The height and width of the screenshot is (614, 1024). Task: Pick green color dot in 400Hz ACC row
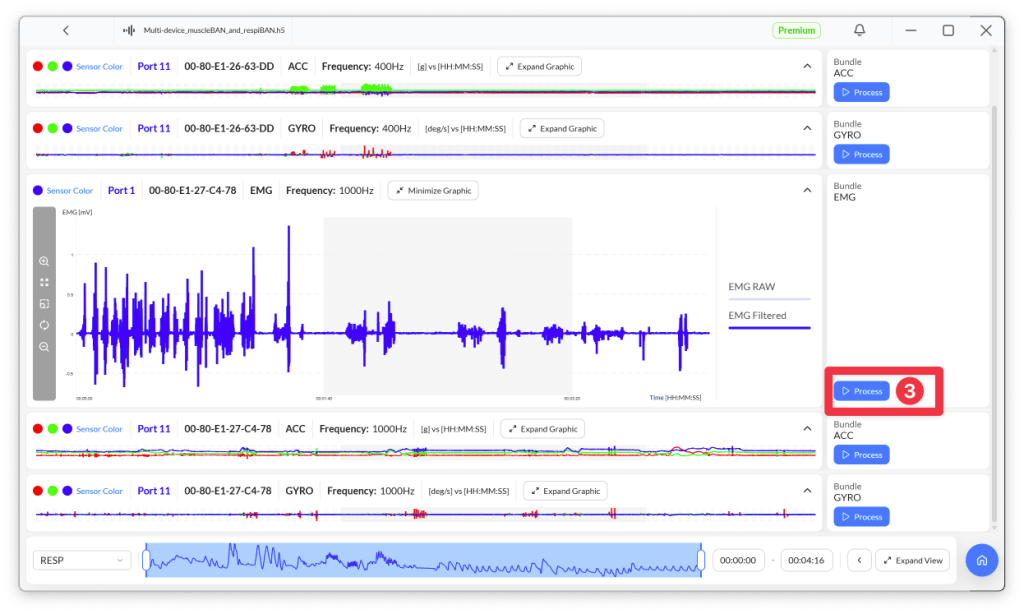coord(52,66)
